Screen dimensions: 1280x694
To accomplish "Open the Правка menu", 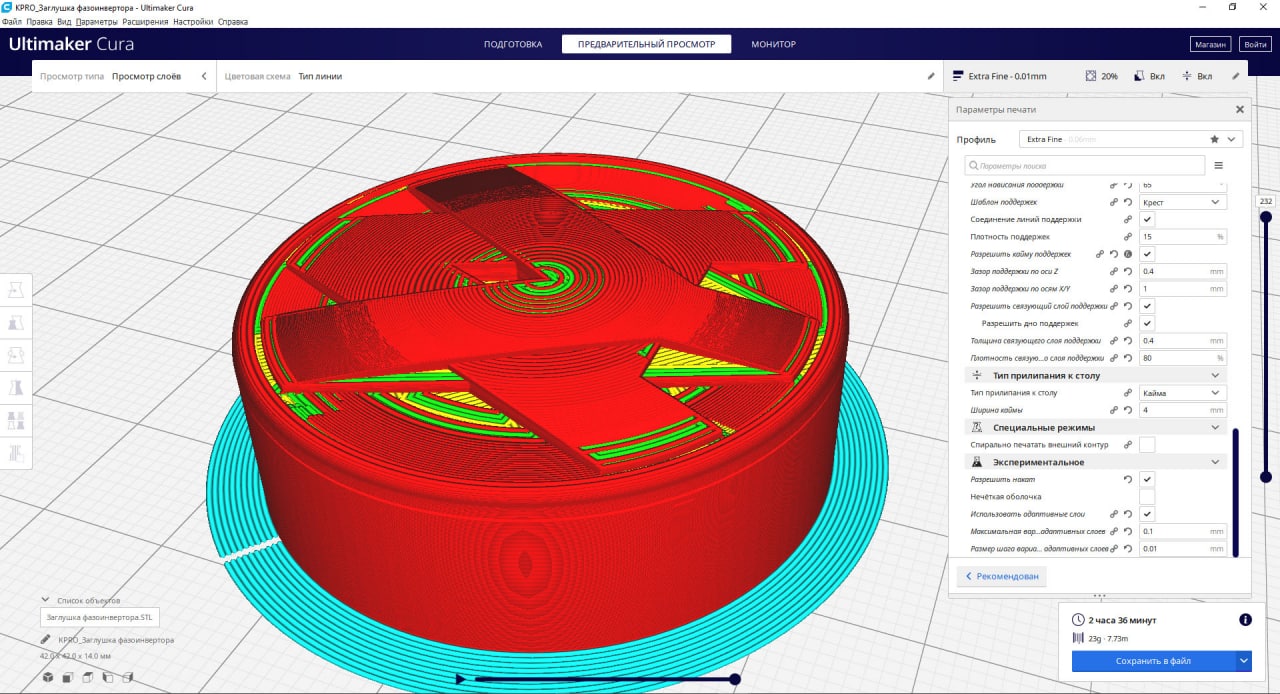I will pos(39,21).
